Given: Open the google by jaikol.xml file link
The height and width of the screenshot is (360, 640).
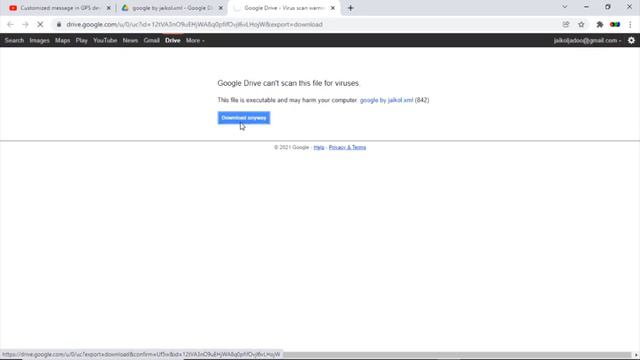Looking at the screenshot, I should point(386,100).
